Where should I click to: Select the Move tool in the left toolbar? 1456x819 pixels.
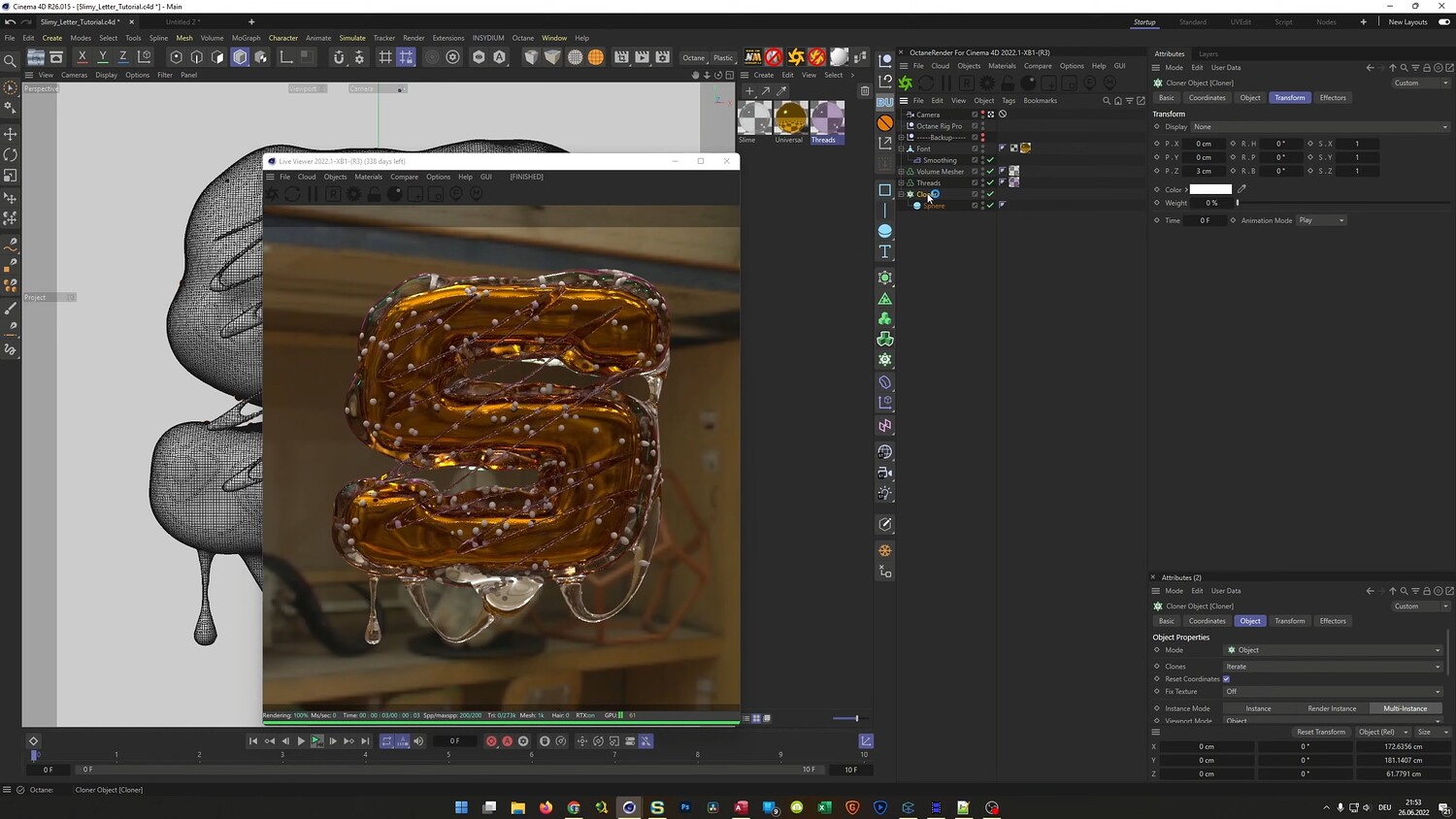pos(11,134)
